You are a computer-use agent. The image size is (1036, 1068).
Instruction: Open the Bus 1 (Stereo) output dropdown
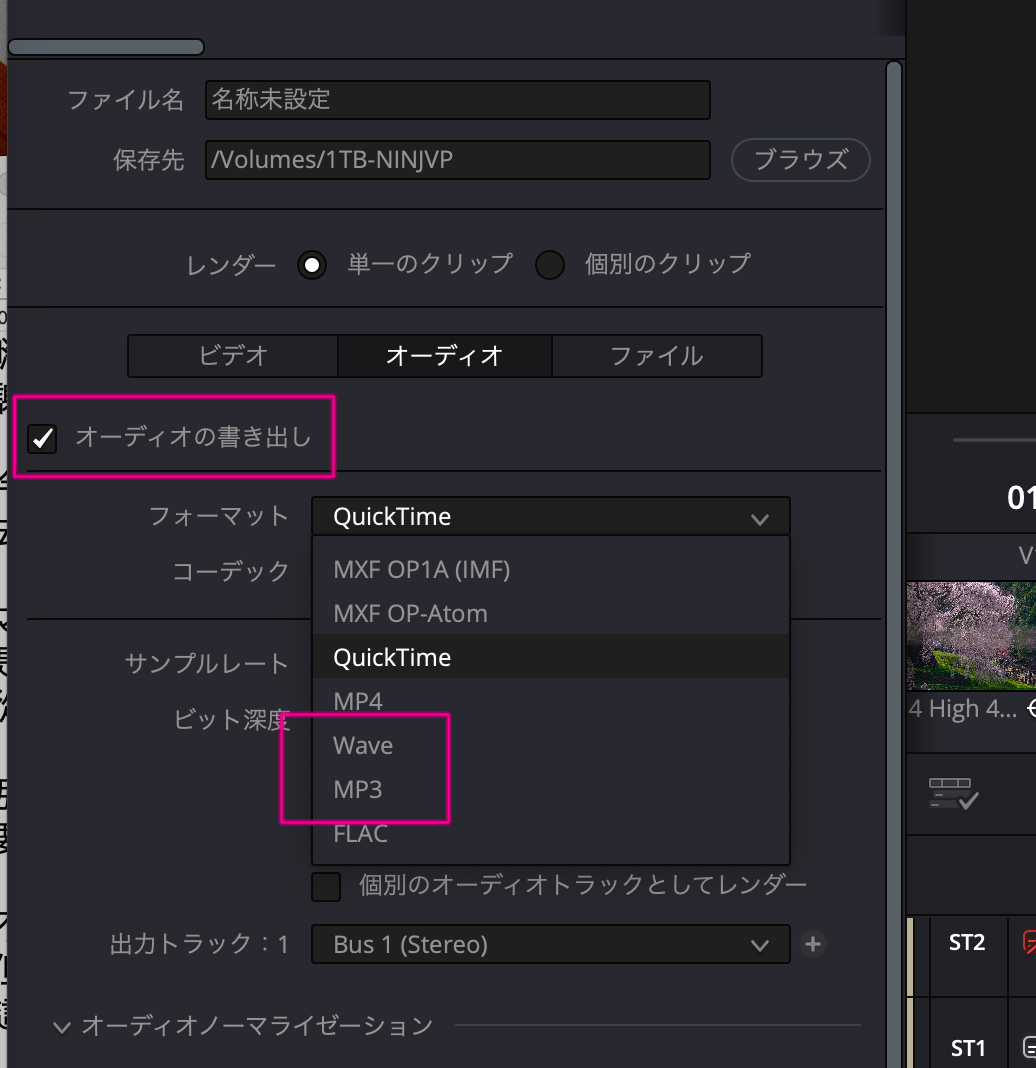coord(550,944)
